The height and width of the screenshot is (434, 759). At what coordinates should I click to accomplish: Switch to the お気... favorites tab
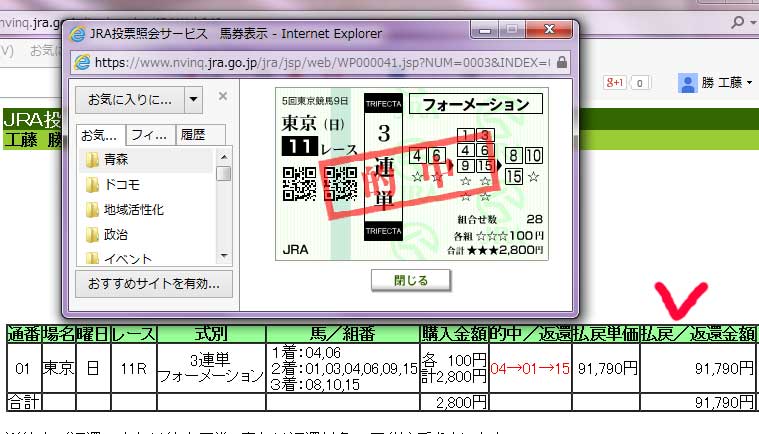(x=101, y=135)
